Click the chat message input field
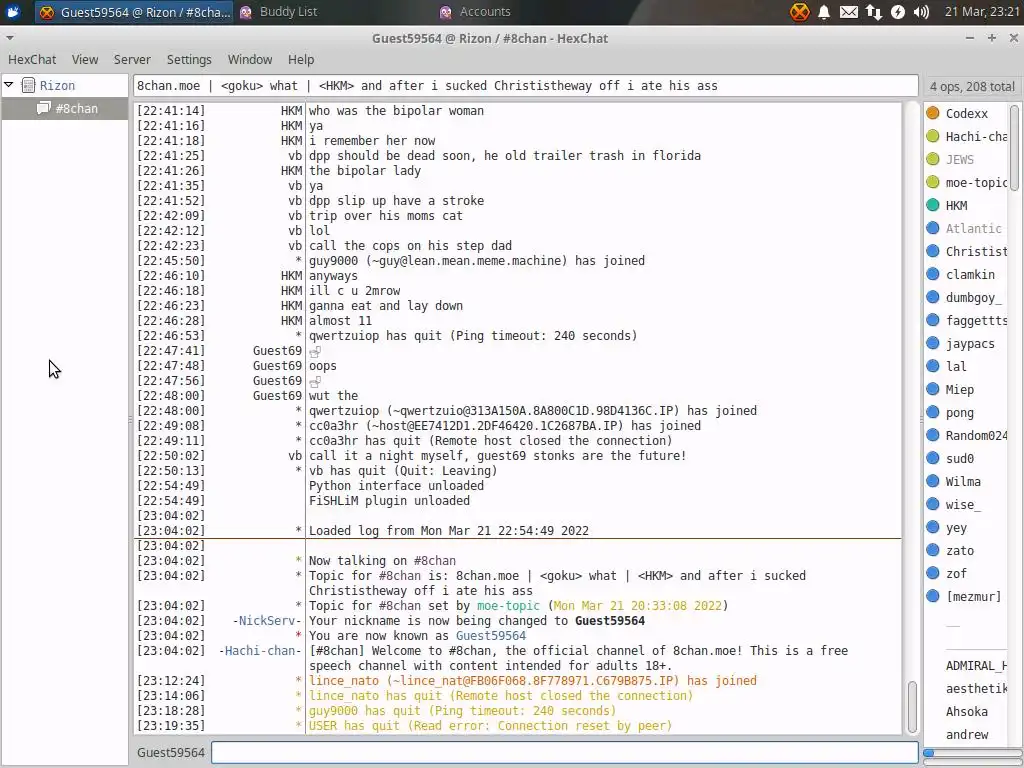1024x768 pixels. [x=564, y=752]
